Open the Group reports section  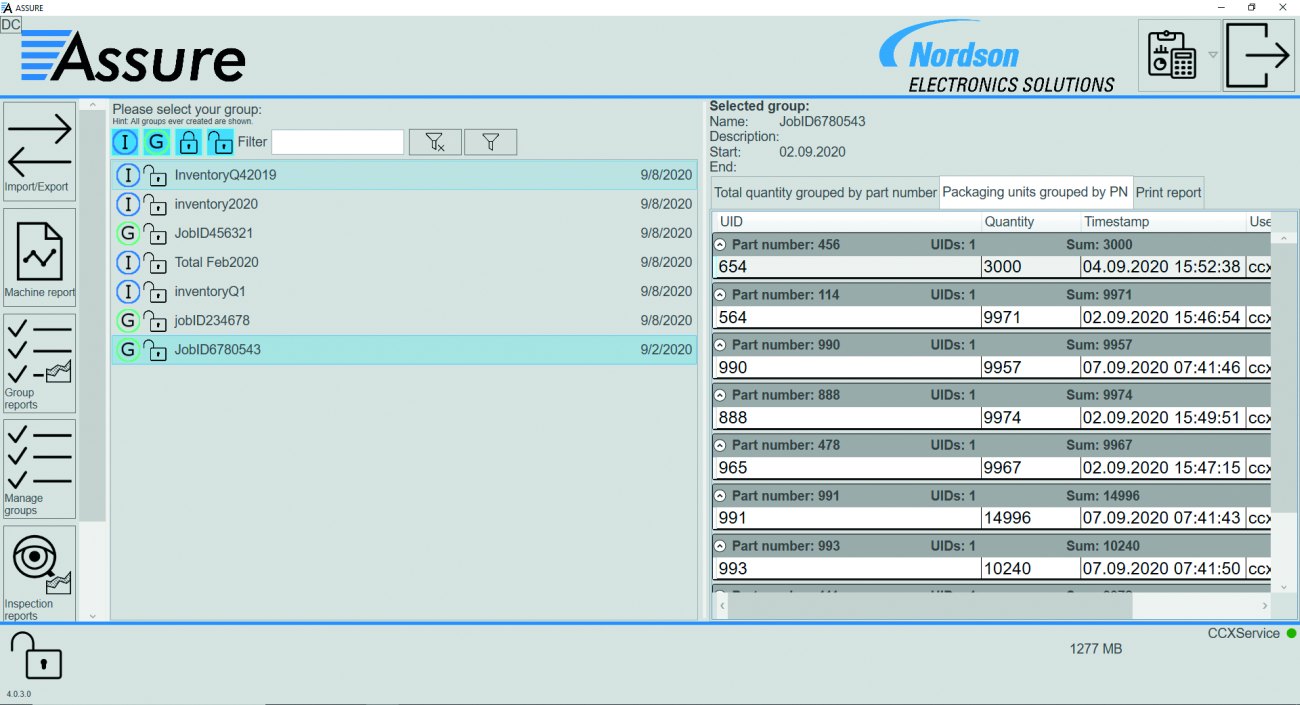coord(40,363)
